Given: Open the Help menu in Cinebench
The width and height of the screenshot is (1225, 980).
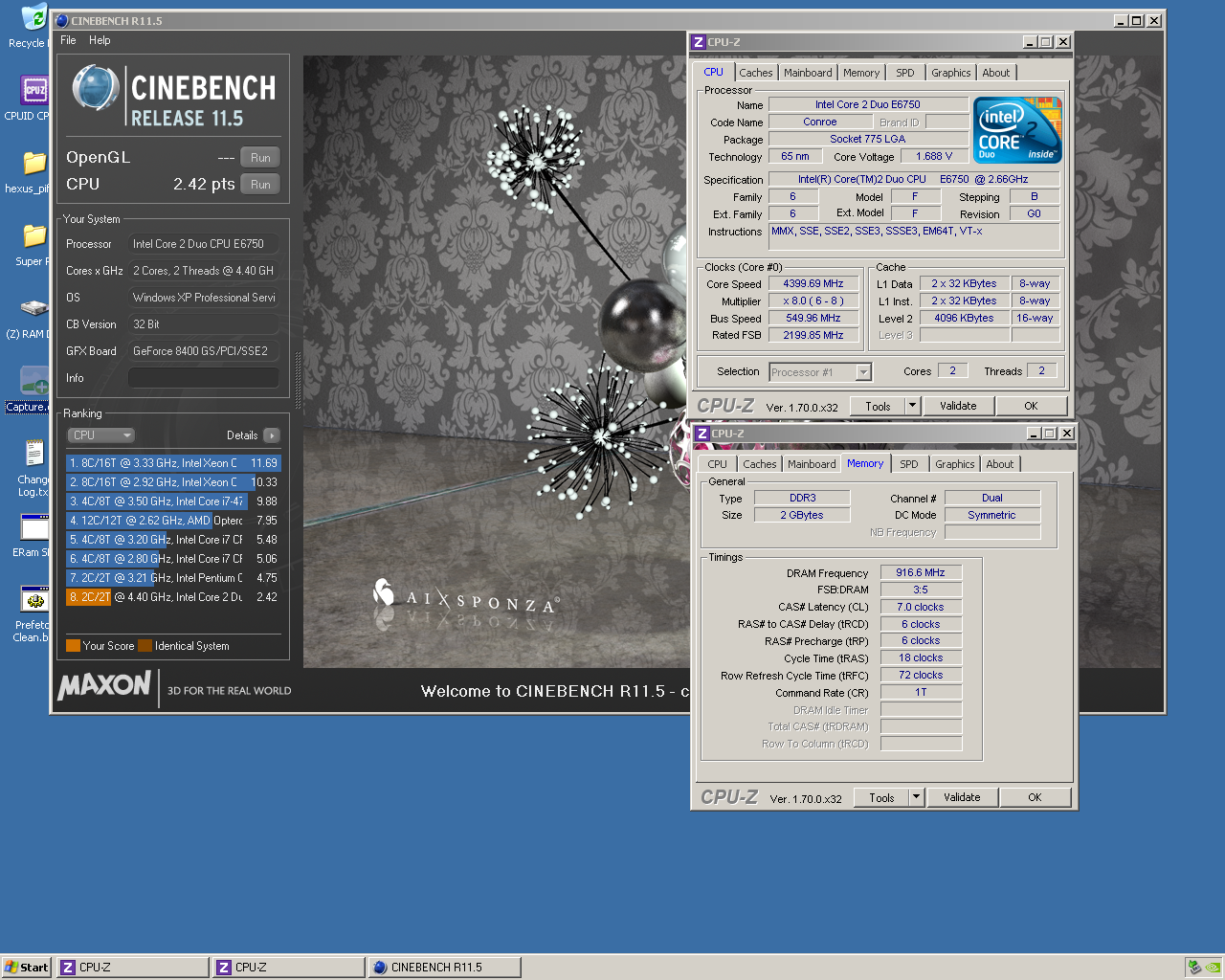Looking at the screenshot, I should (x=100, y=40).
